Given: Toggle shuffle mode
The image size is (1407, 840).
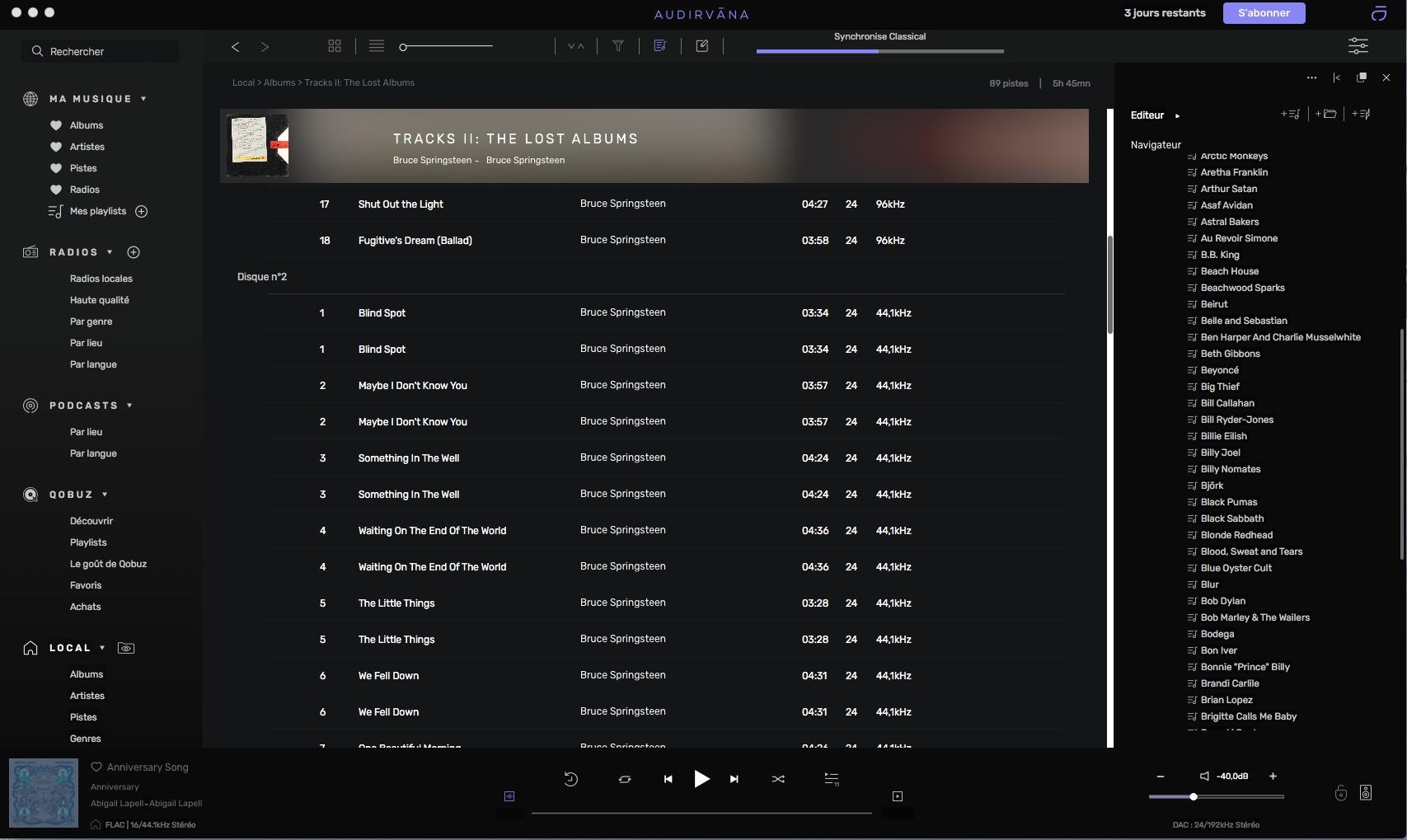Looking at the screenshot, I should point(778,779).
